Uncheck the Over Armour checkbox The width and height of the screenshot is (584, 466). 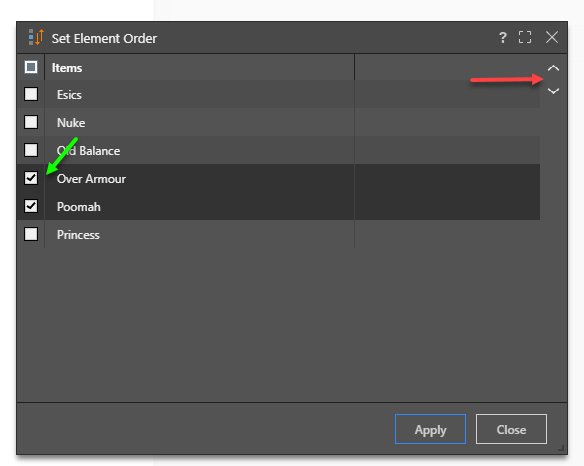coord(31,178)
